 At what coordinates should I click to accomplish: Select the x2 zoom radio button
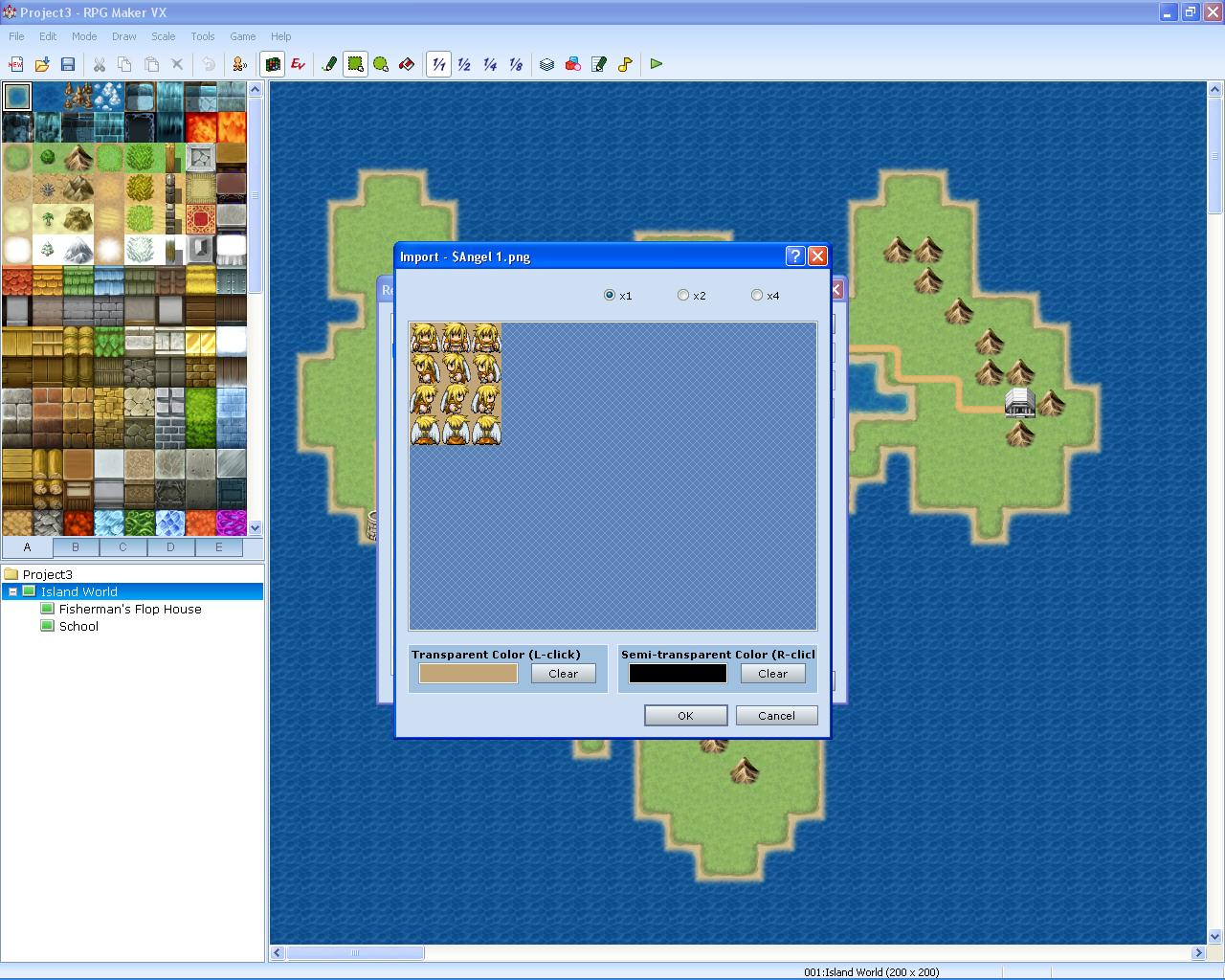click(x=683, y=295)
